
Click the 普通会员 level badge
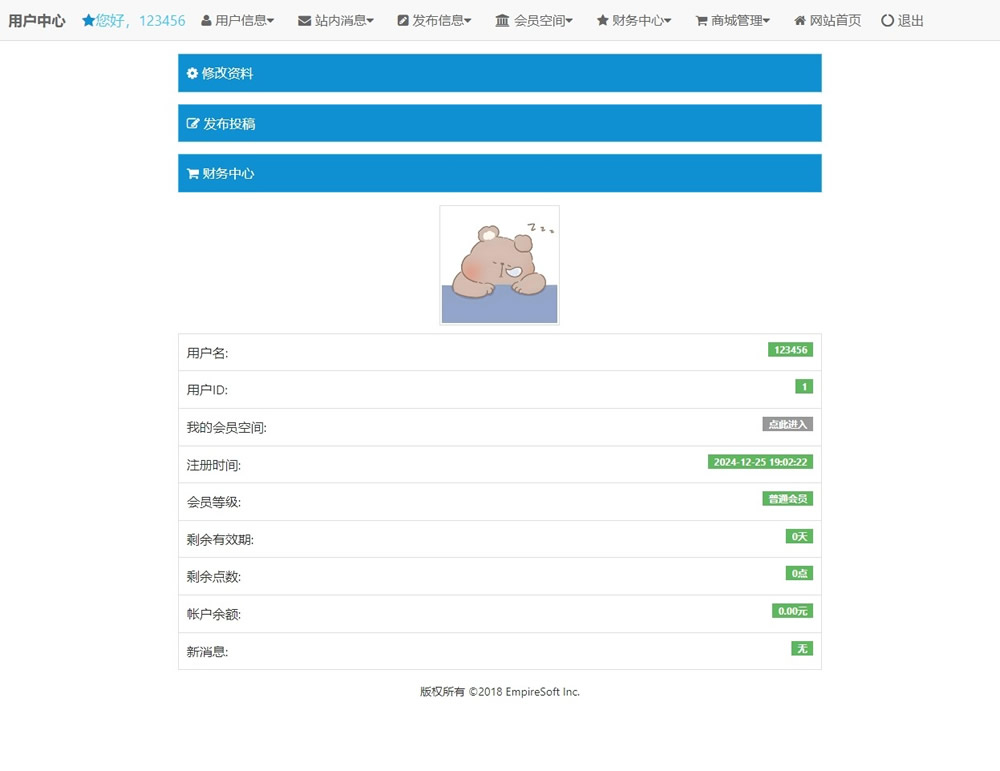[x=787, y=499]
